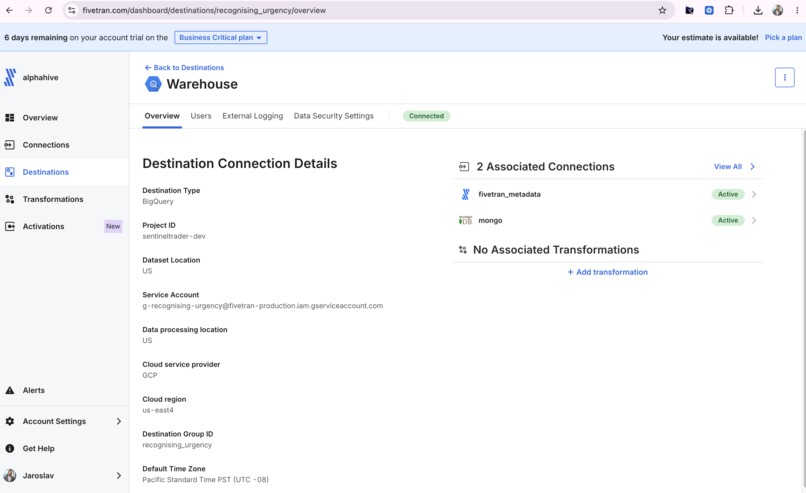Click the us-east4 cloud region value

point(158,410)
